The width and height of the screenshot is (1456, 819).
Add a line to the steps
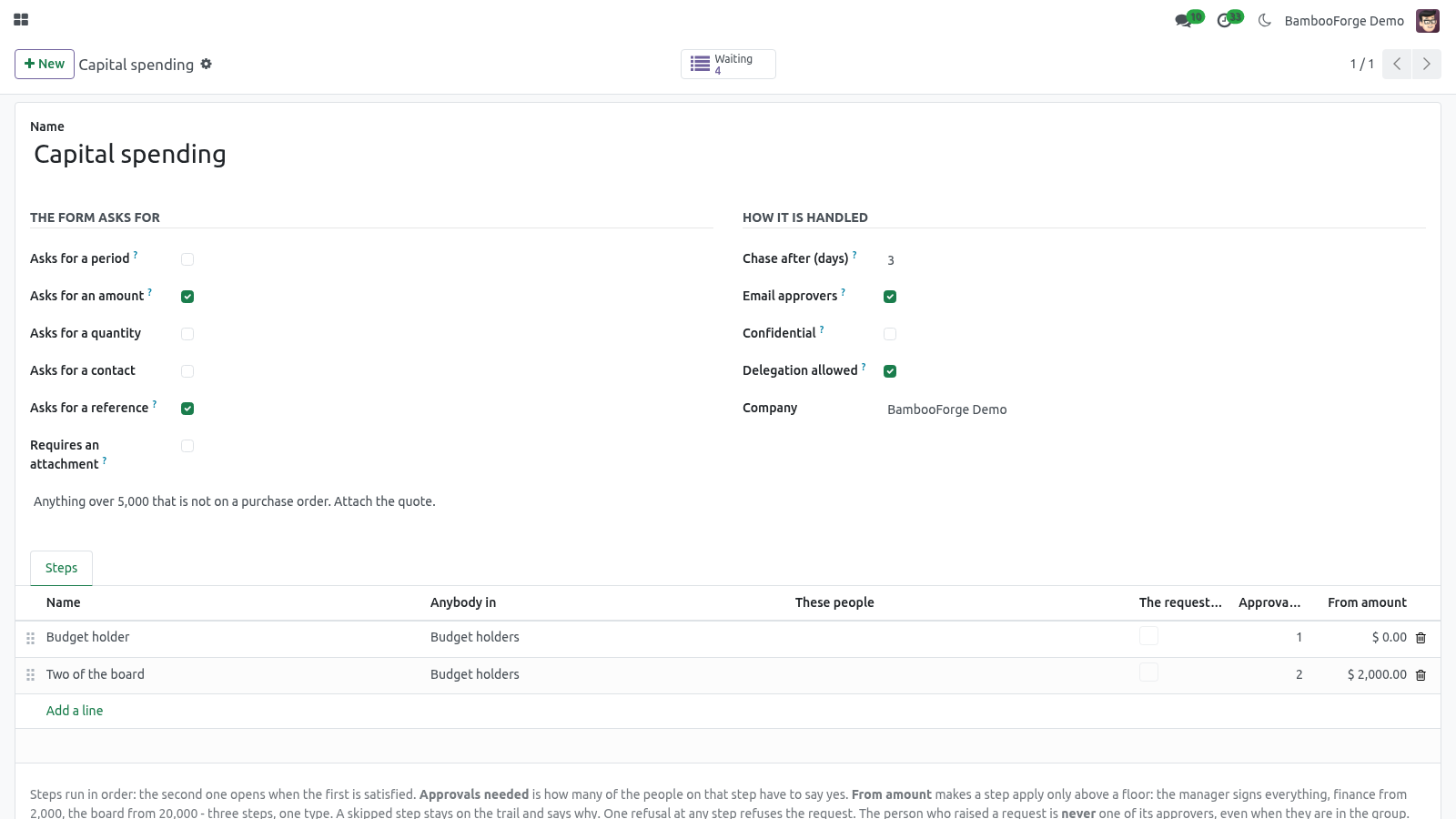tap(75, 711)
